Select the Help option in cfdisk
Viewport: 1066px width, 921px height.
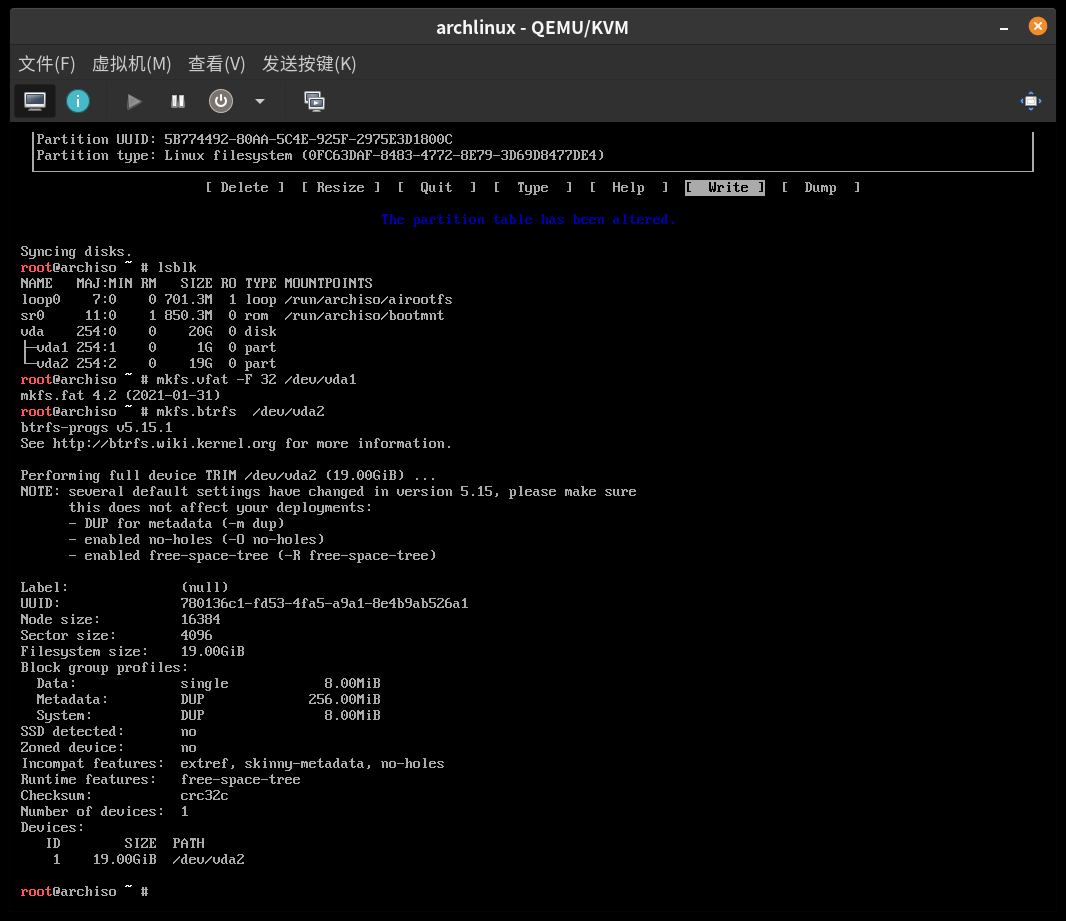pyautogui.click(x=629, y=188)
